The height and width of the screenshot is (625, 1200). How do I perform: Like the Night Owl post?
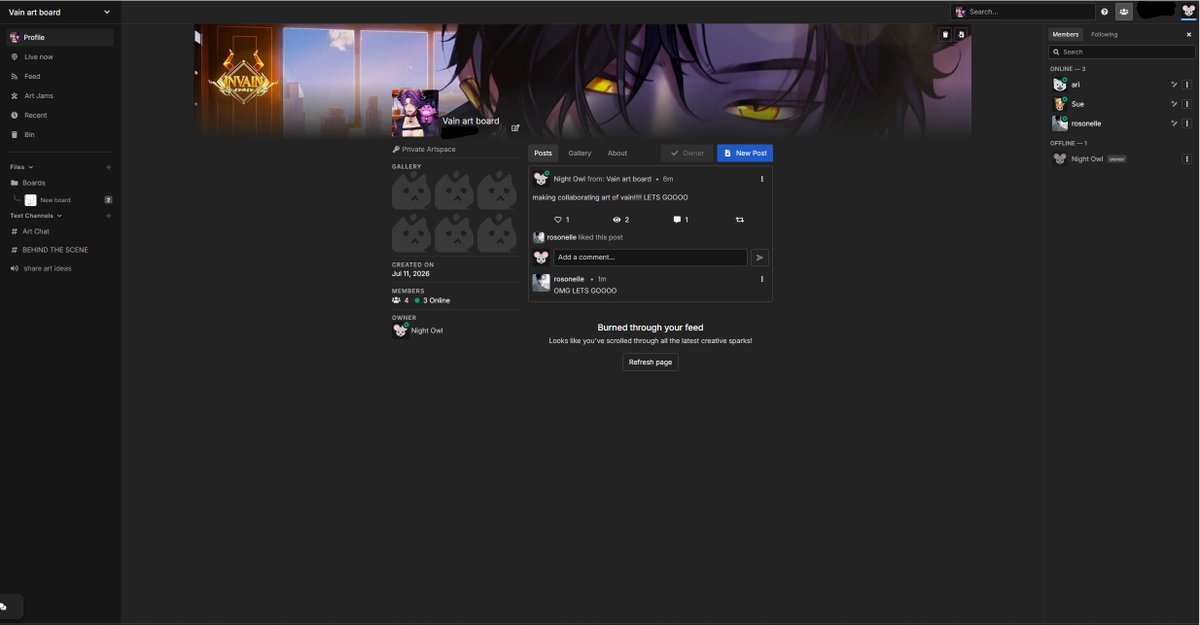click(558, 219)
